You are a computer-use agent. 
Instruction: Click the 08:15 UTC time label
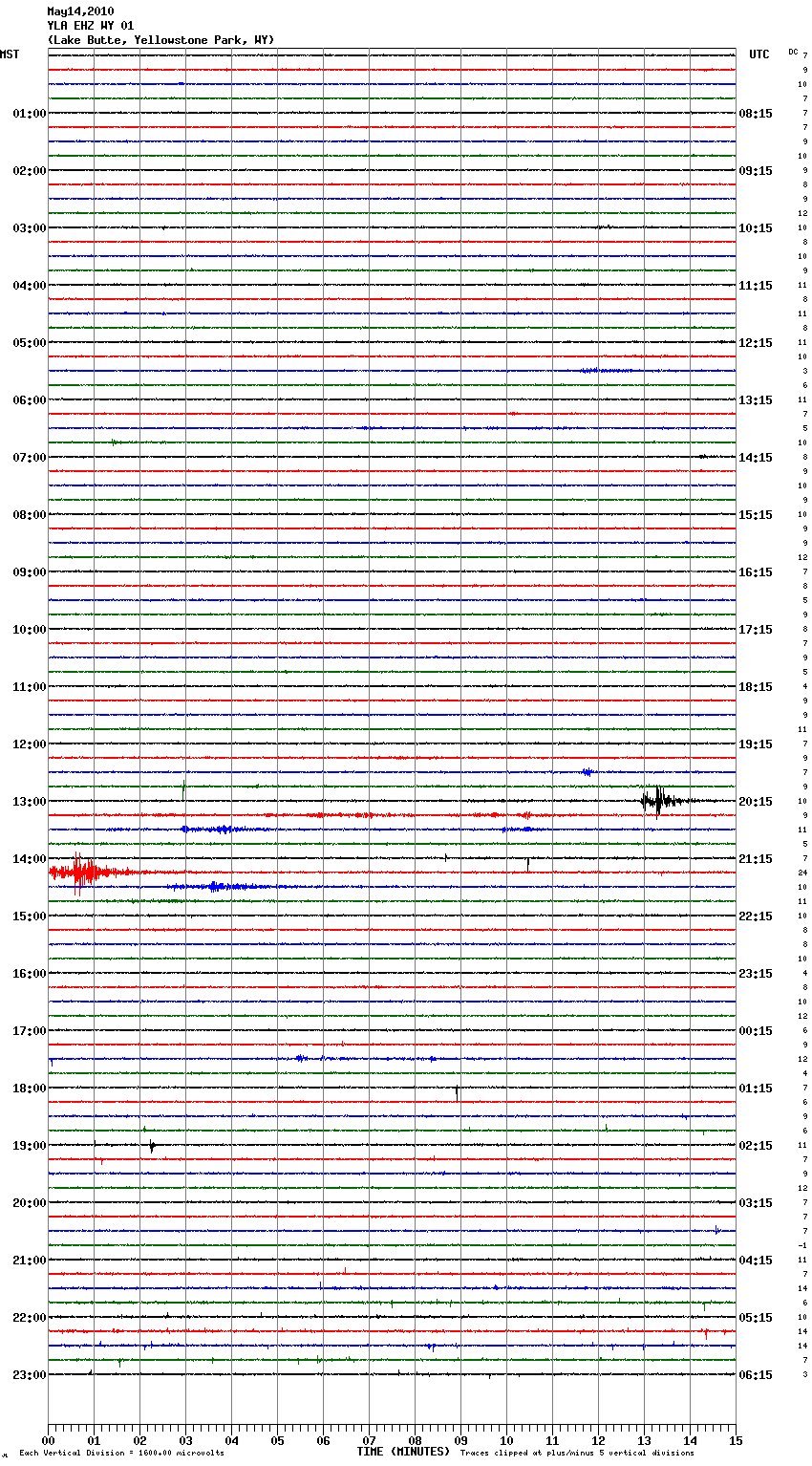(756, 114)
